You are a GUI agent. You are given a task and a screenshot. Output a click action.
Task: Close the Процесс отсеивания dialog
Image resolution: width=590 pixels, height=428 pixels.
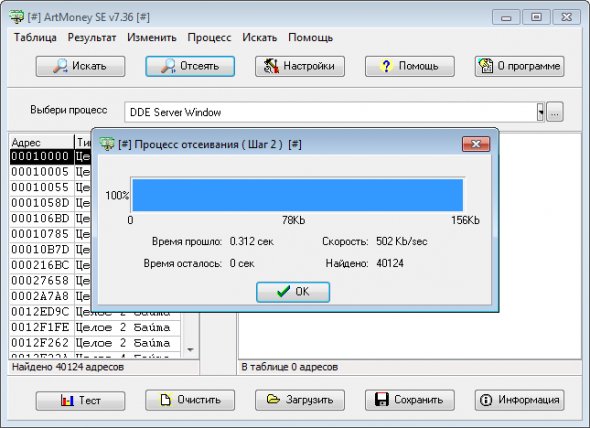(476, 144)
